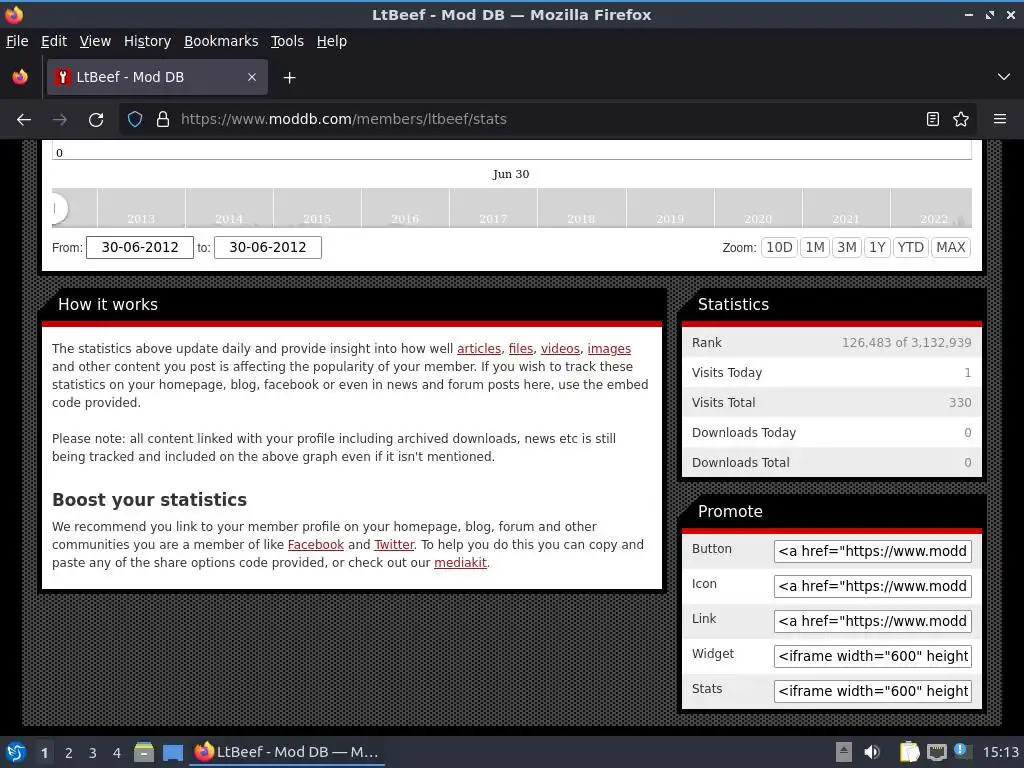
Task: Follow the images link
Action: pyautogui.click(x=609, y=349)
